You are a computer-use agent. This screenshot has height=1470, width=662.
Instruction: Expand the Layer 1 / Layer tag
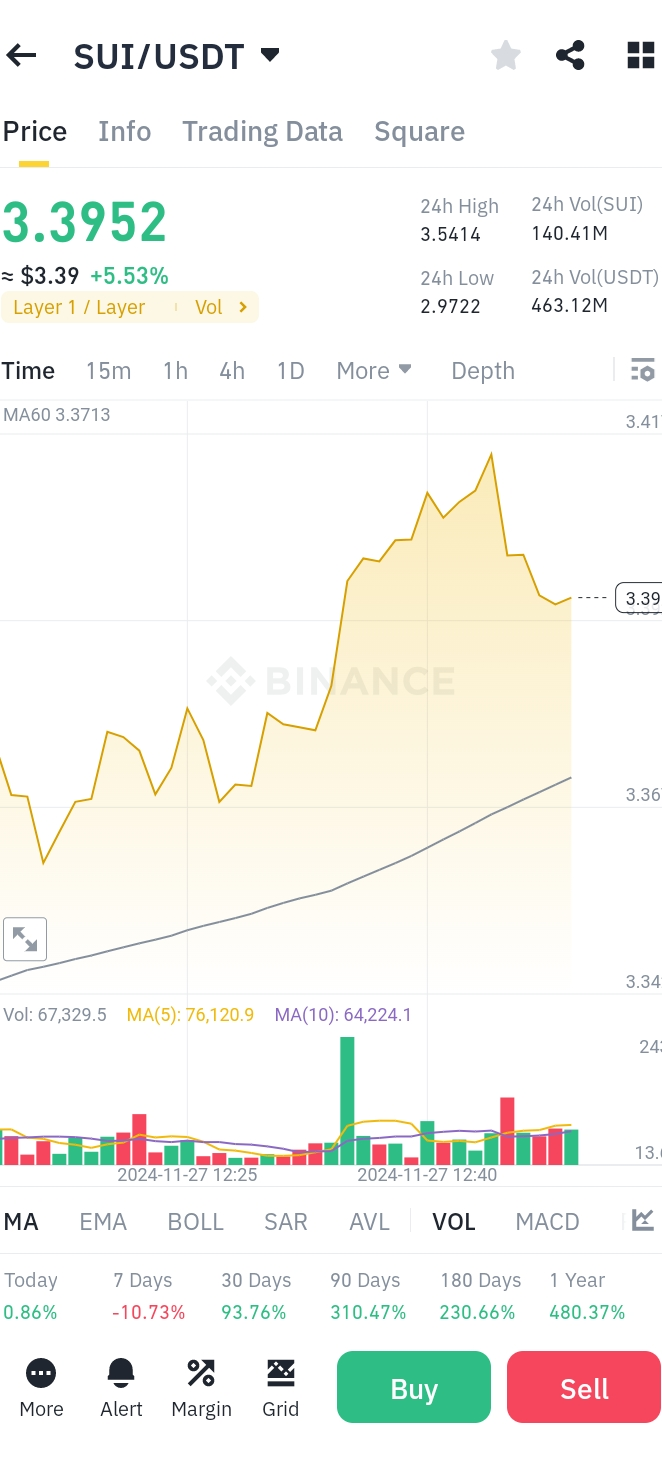(80, 307)
